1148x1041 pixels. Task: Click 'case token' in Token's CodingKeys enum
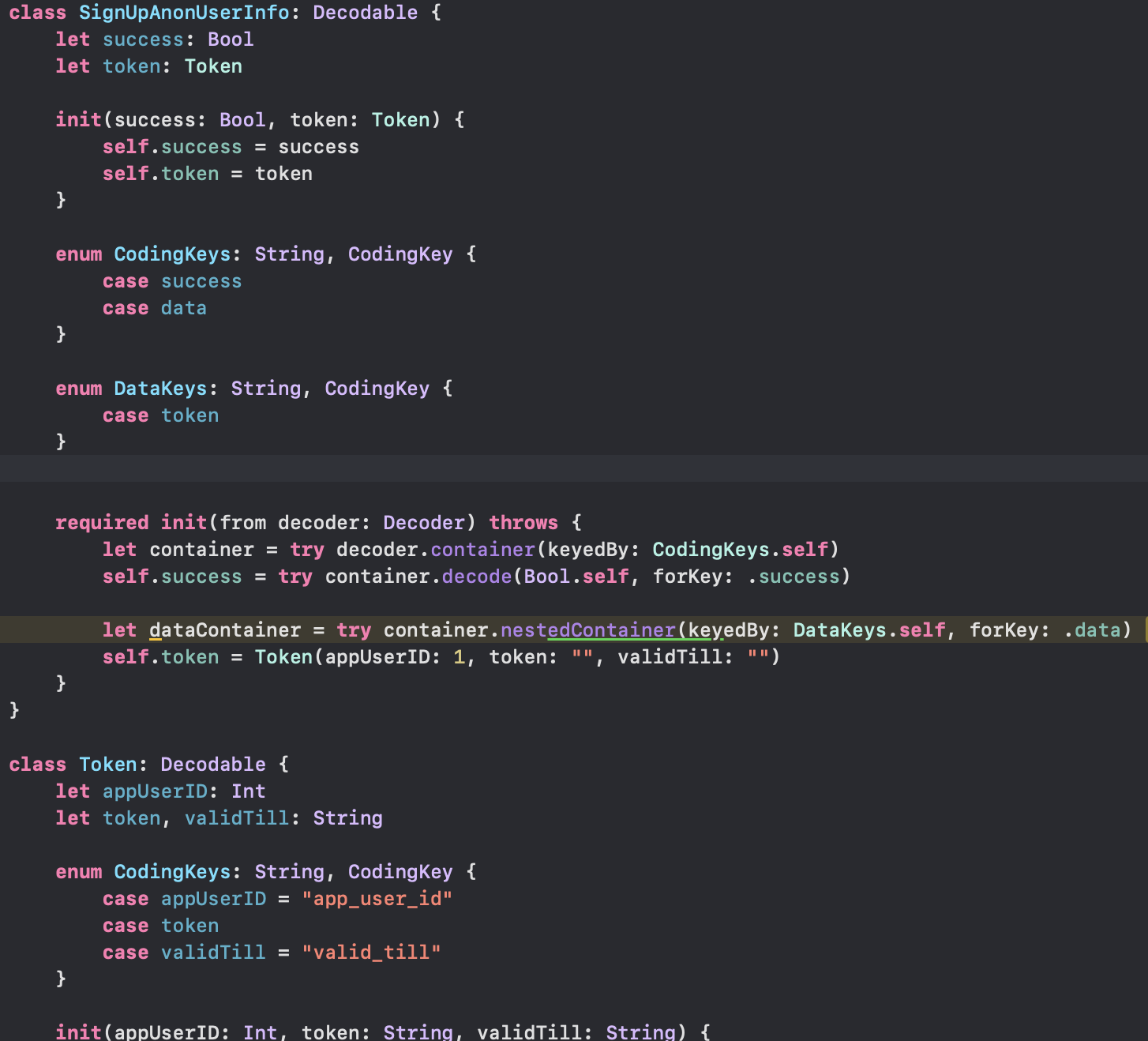click(160, 926)
